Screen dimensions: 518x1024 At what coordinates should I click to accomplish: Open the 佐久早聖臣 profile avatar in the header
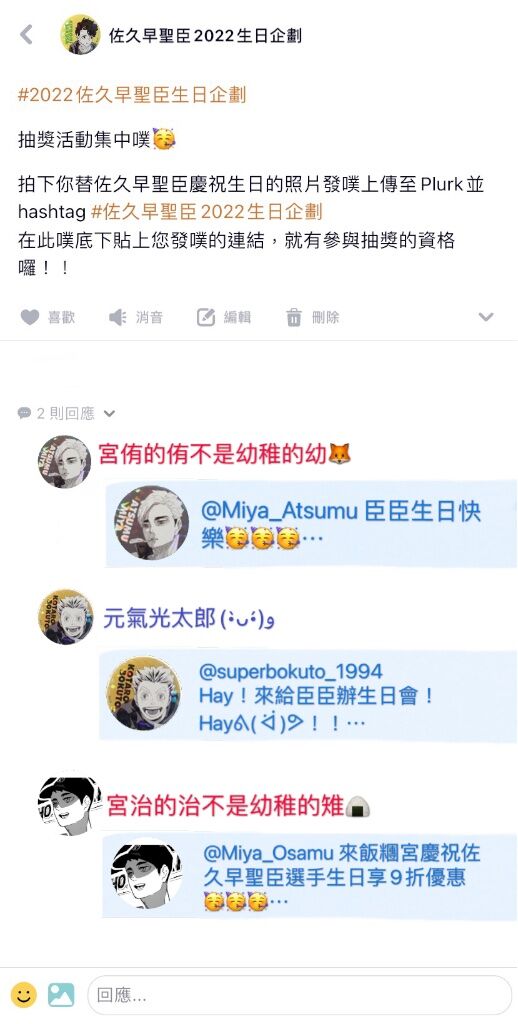(x=80, y=34)
